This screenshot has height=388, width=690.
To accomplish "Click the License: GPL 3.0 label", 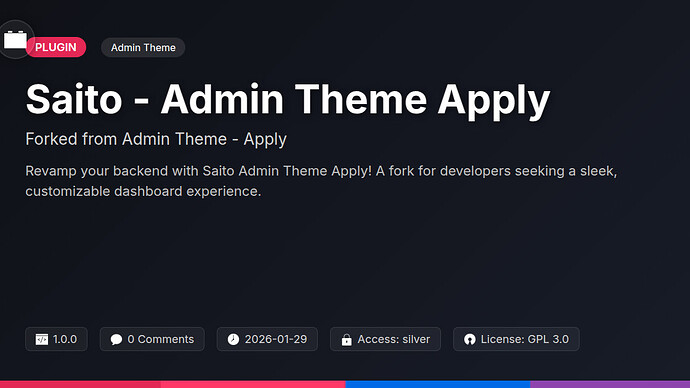I will pos(525,339).
